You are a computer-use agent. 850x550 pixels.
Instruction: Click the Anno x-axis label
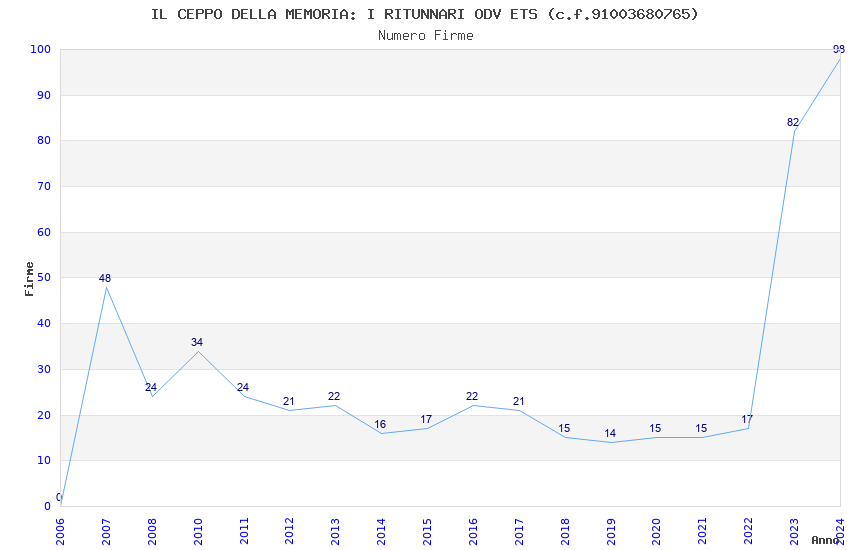click(x=825, y=540)
